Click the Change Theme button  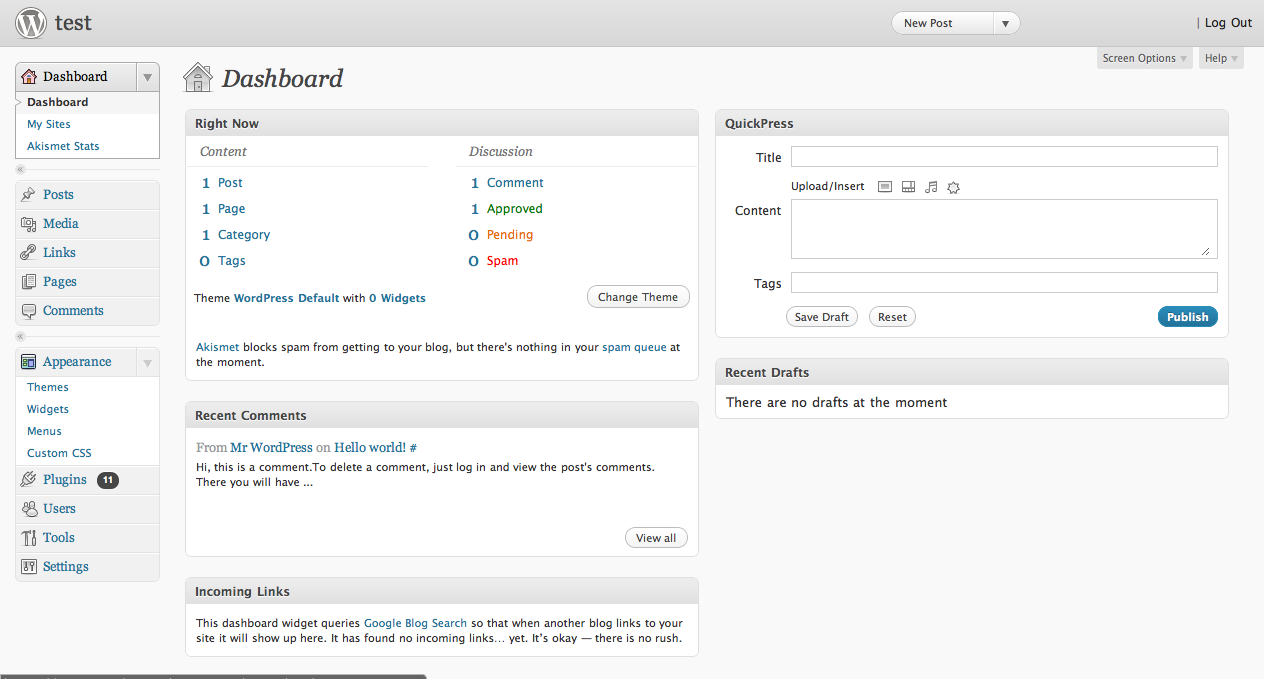coord(638,297)
